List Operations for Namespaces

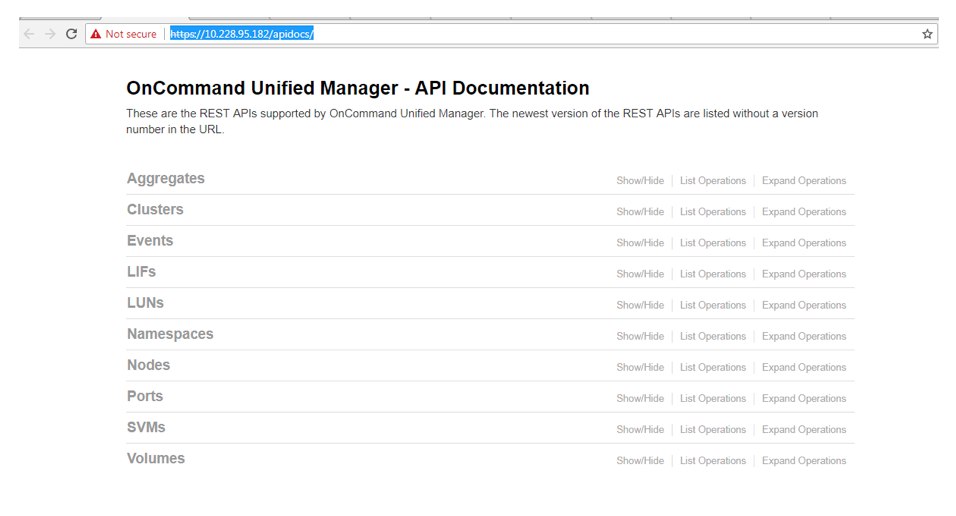click(x=713, y=336)
